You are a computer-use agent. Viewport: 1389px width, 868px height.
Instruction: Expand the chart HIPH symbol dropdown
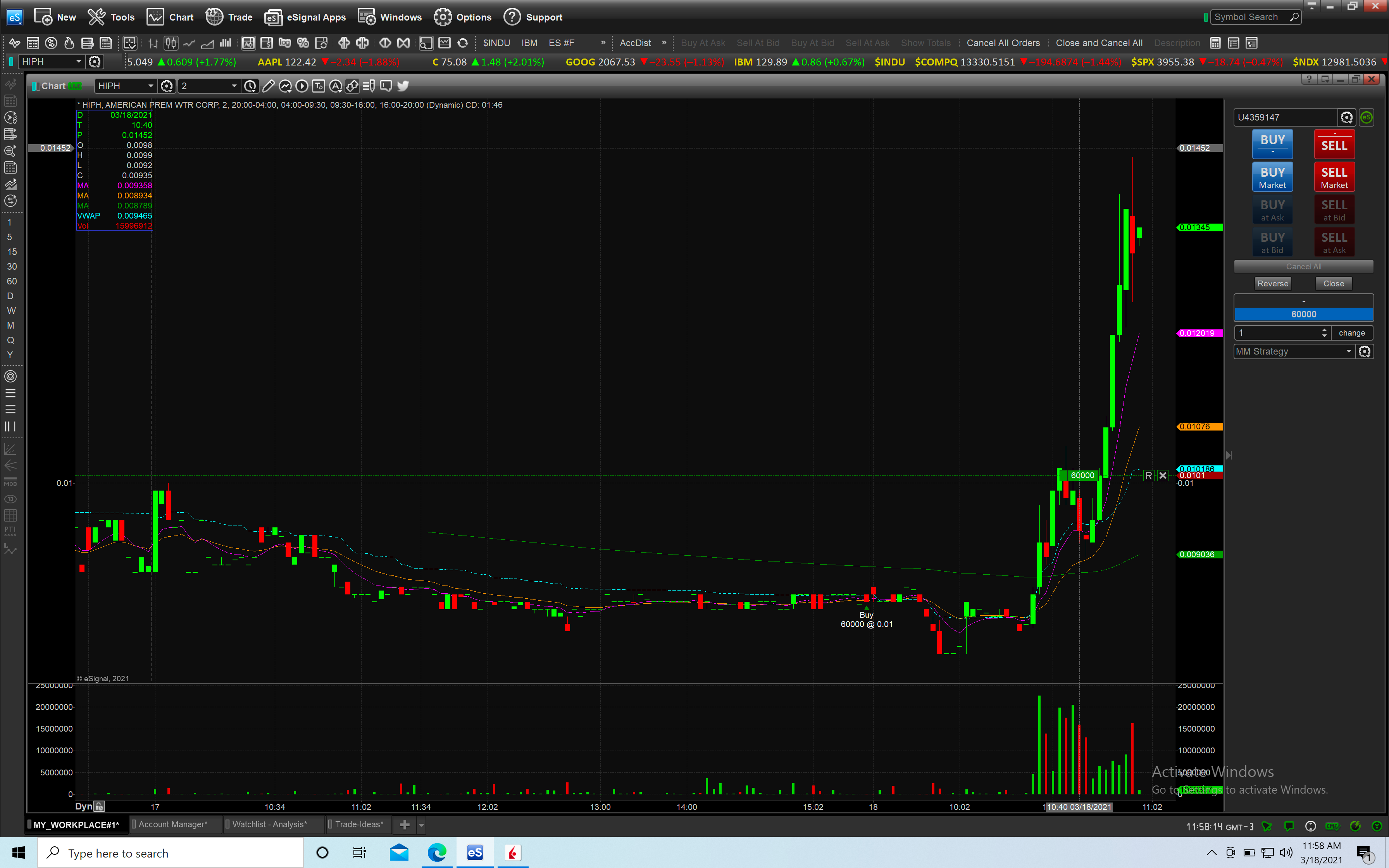(x=151, y=86)
